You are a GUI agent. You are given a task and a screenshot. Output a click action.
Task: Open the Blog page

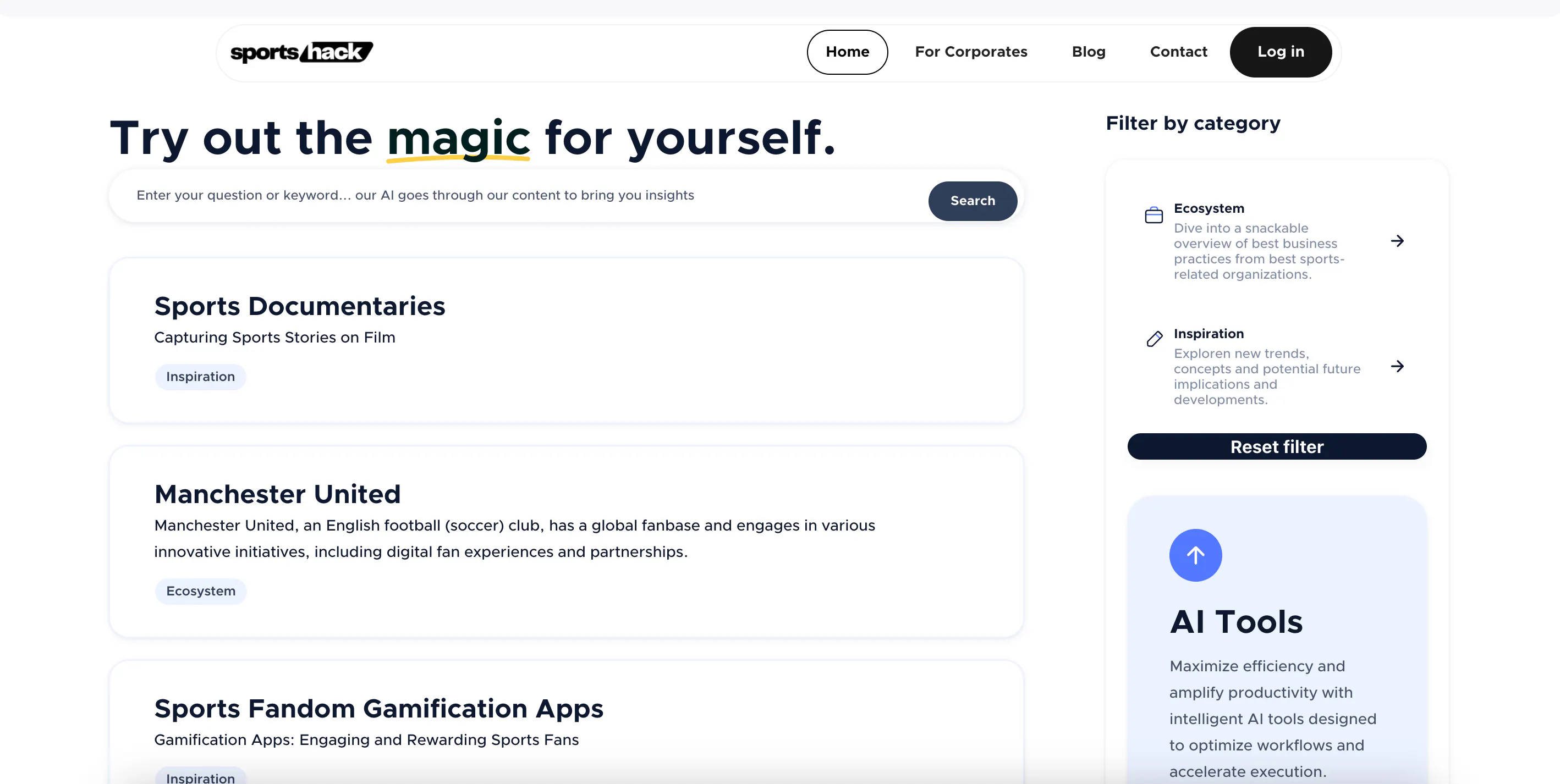coord(1088,52)
